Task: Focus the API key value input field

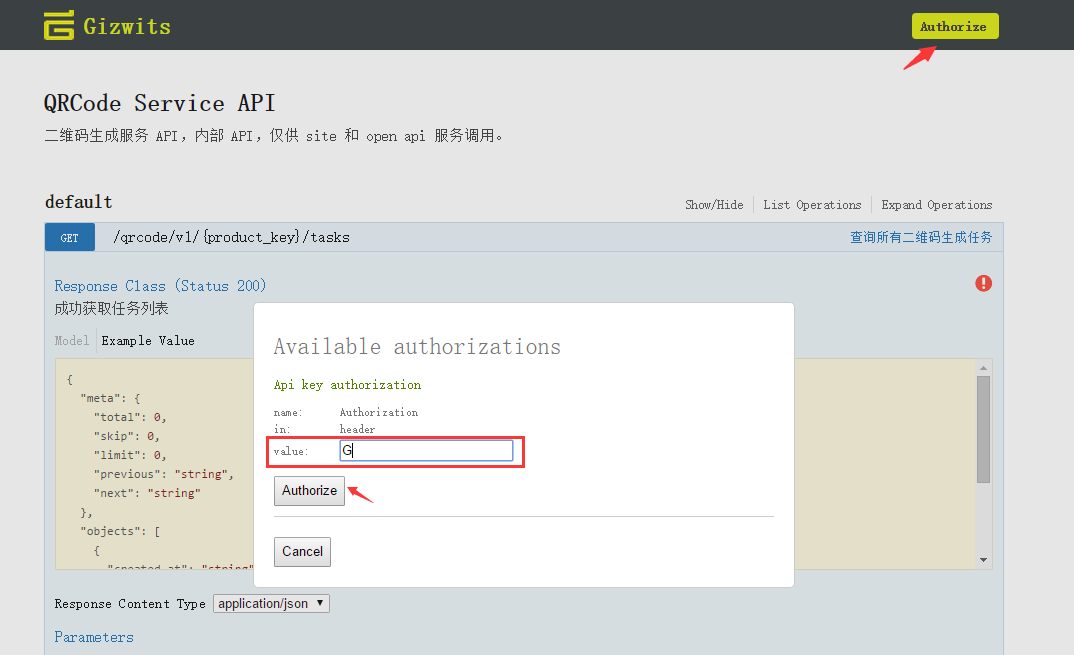Action: tap(426, 451)
